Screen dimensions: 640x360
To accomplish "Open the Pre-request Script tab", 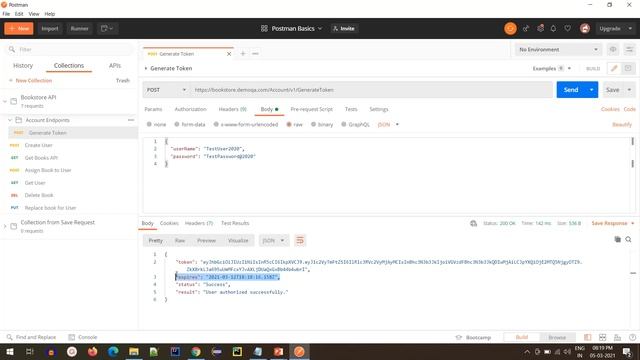I will coord(312,109).
